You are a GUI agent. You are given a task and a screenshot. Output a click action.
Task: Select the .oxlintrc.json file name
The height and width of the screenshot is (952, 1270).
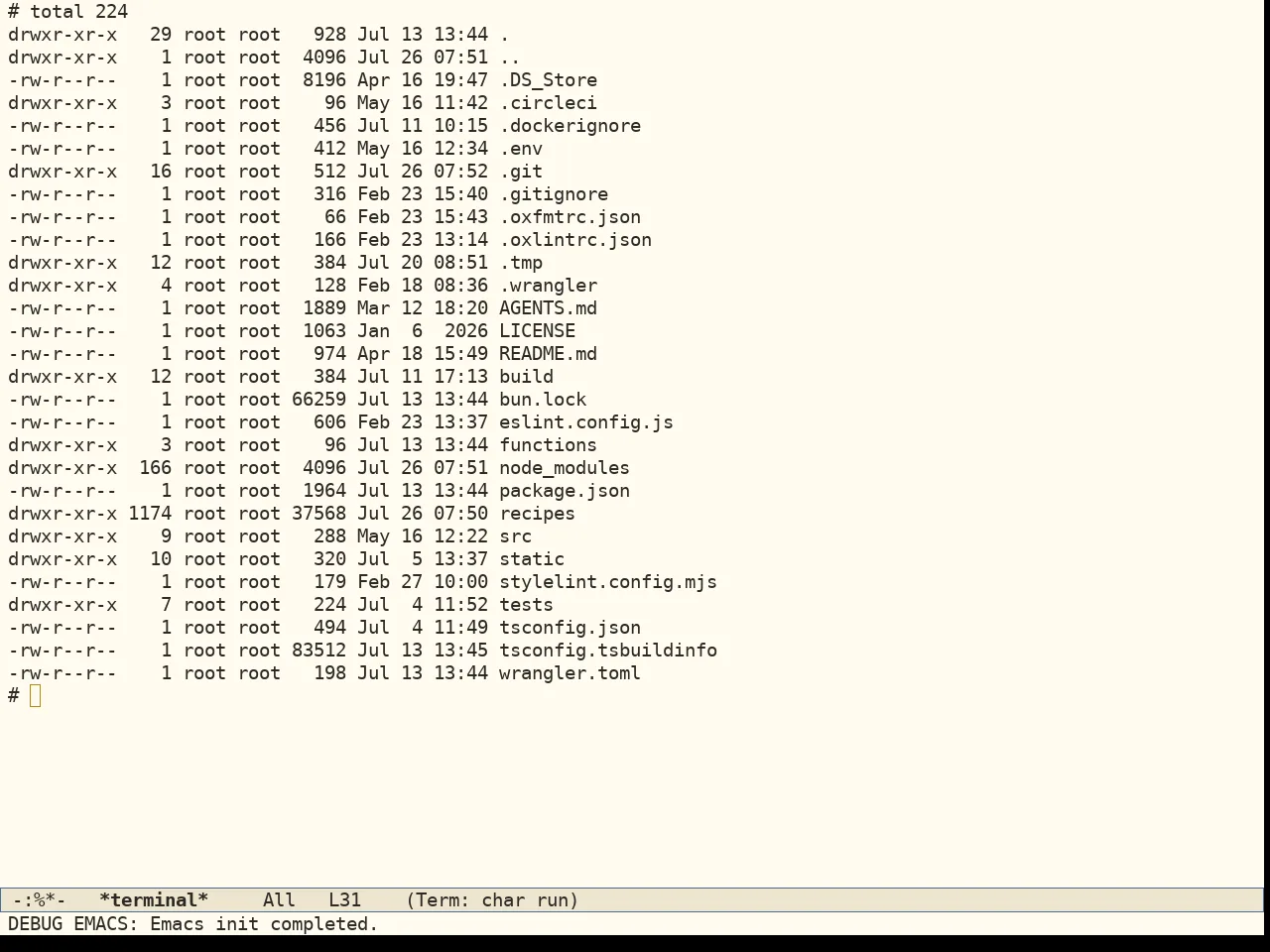[x=575, y=240]
